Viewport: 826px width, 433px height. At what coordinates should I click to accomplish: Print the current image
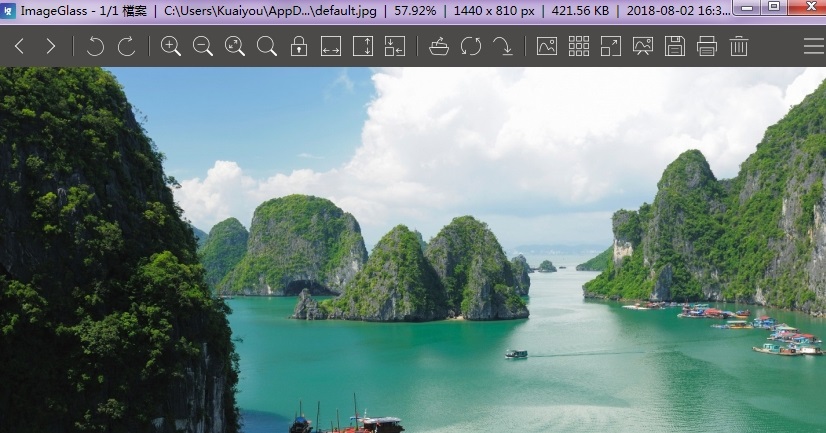(707, 46)
